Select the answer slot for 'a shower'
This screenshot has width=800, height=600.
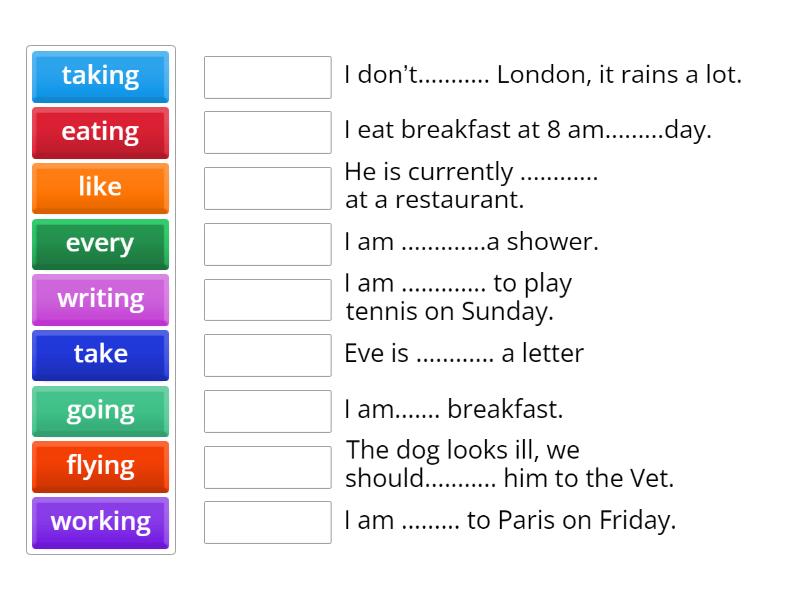point(267,244)
